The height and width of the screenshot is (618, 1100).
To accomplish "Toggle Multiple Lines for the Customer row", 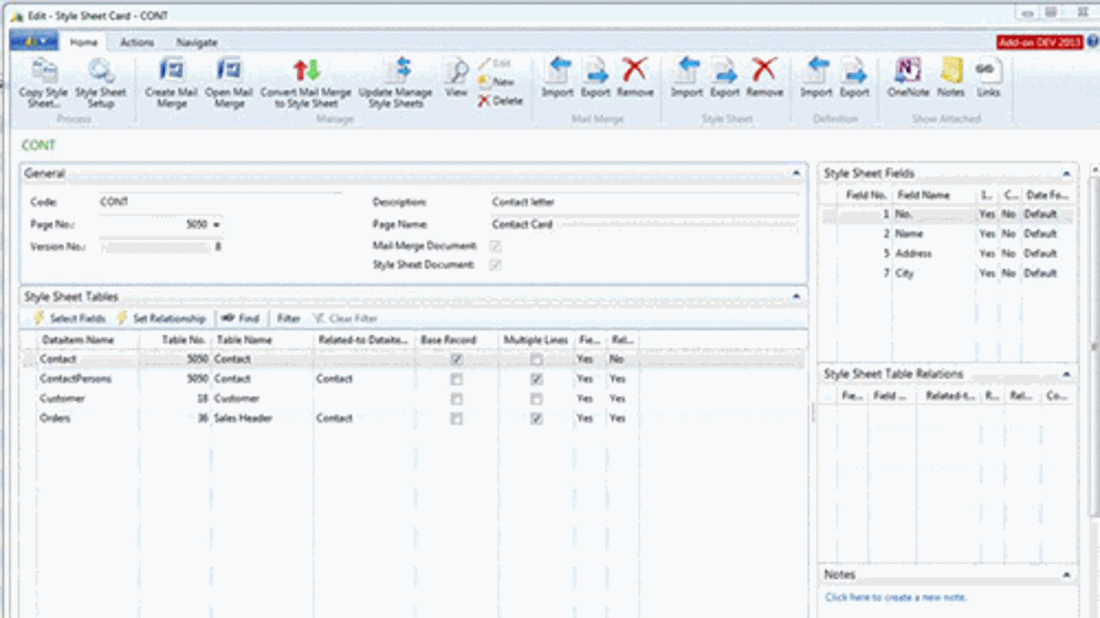I will point(537,398).
